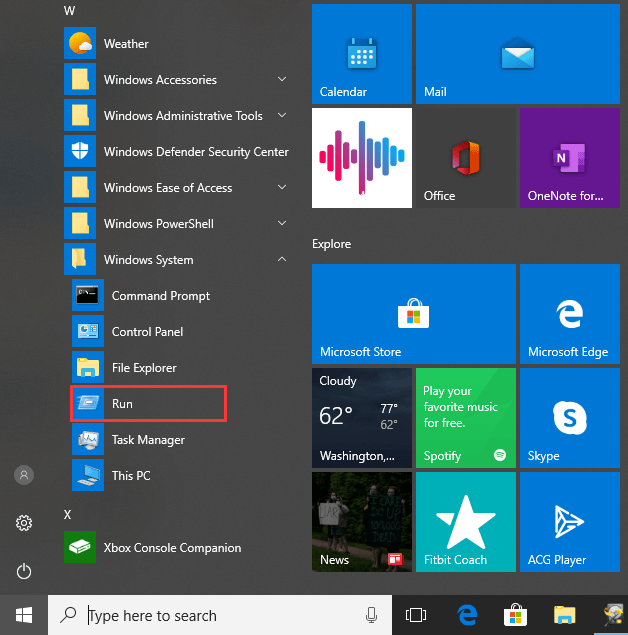Click the X letter group header
Viewport: 628px width, 635px height.
67,515
